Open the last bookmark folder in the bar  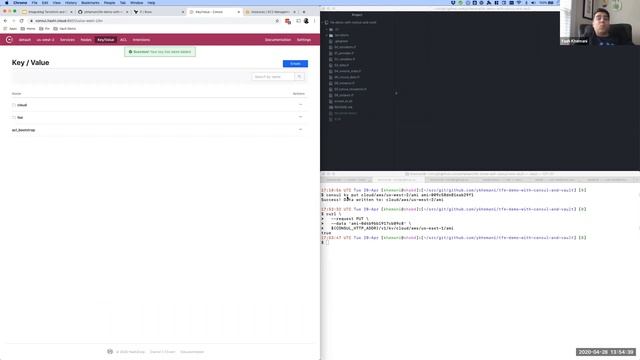click(64, 29)
